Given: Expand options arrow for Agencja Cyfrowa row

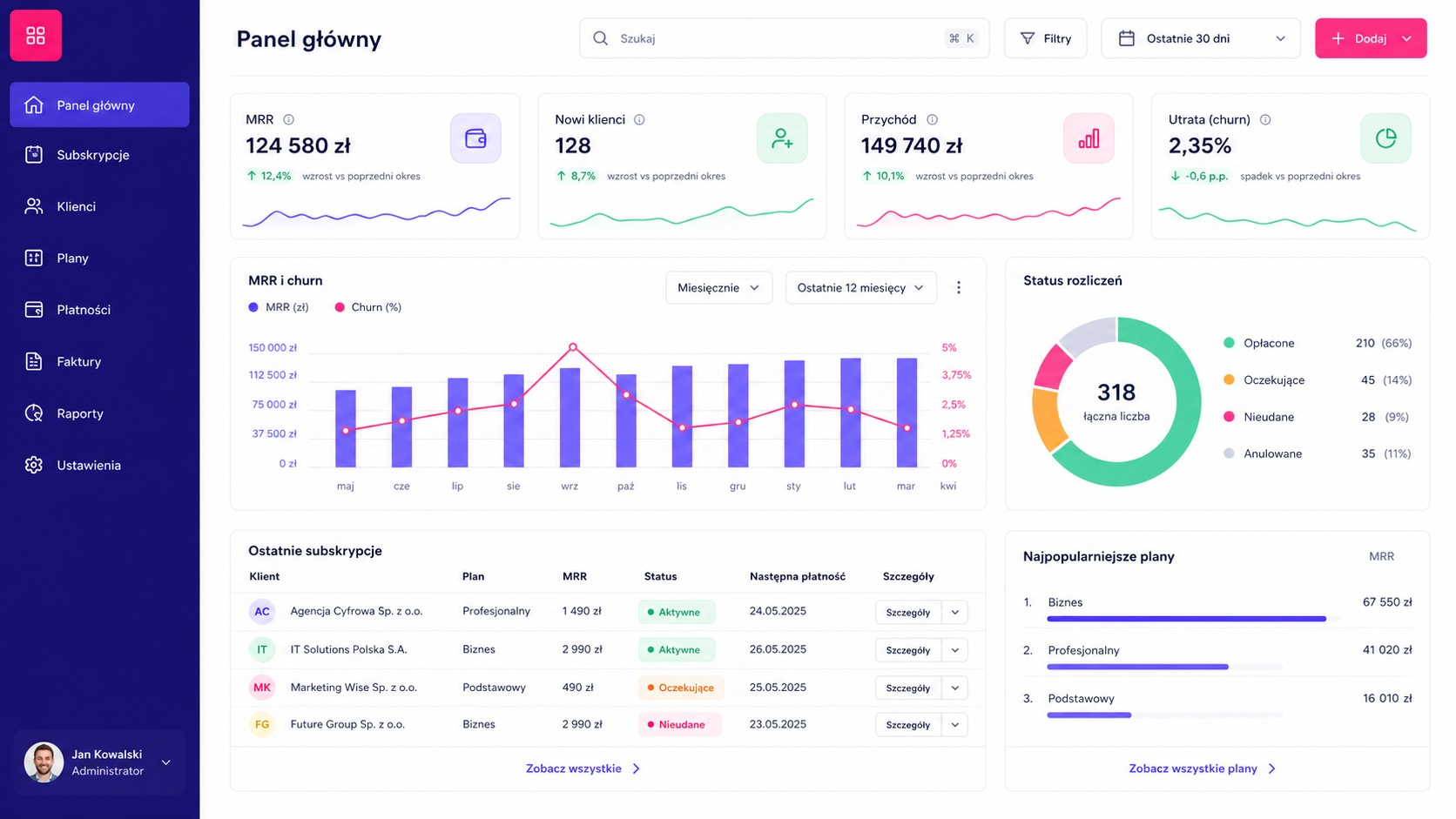Looking at the screenshot, I should (955, 612).
